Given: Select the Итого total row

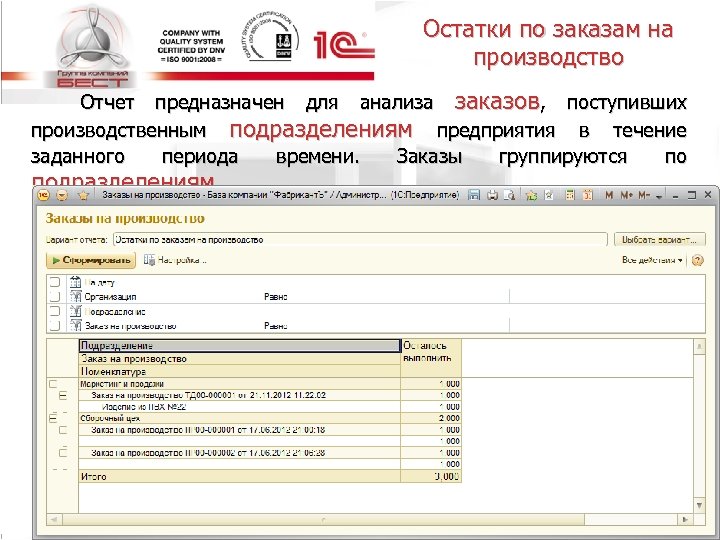Looking at the screenshot, I should tap(240, 477).
